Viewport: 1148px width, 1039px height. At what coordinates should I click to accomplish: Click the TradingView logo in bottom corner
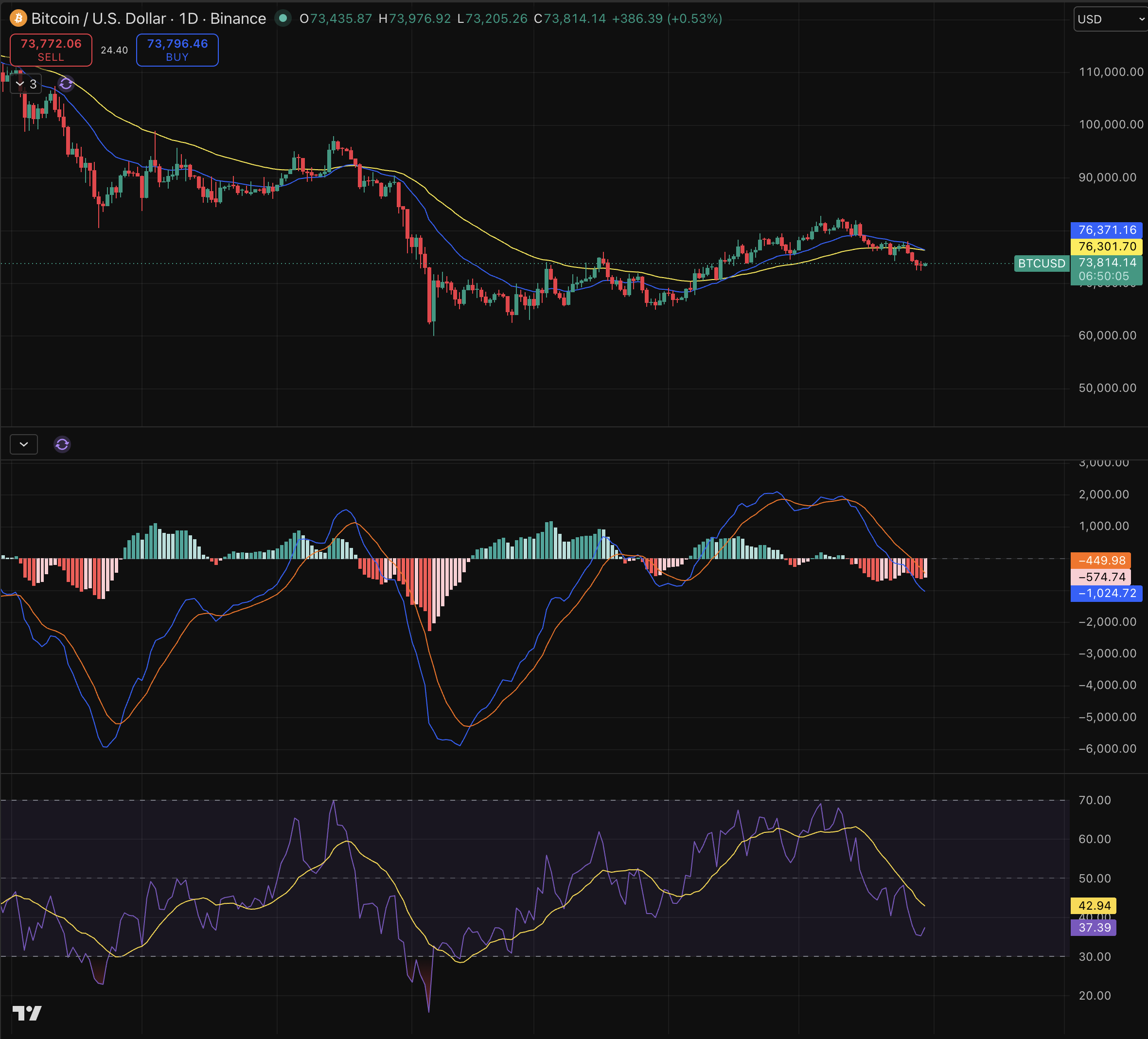27,1013
